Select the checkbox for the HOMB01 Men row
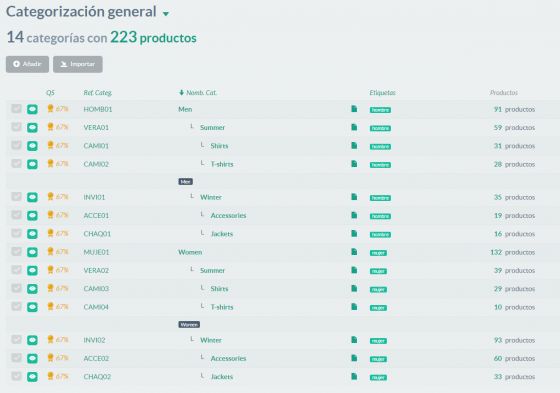 [16, 109]
